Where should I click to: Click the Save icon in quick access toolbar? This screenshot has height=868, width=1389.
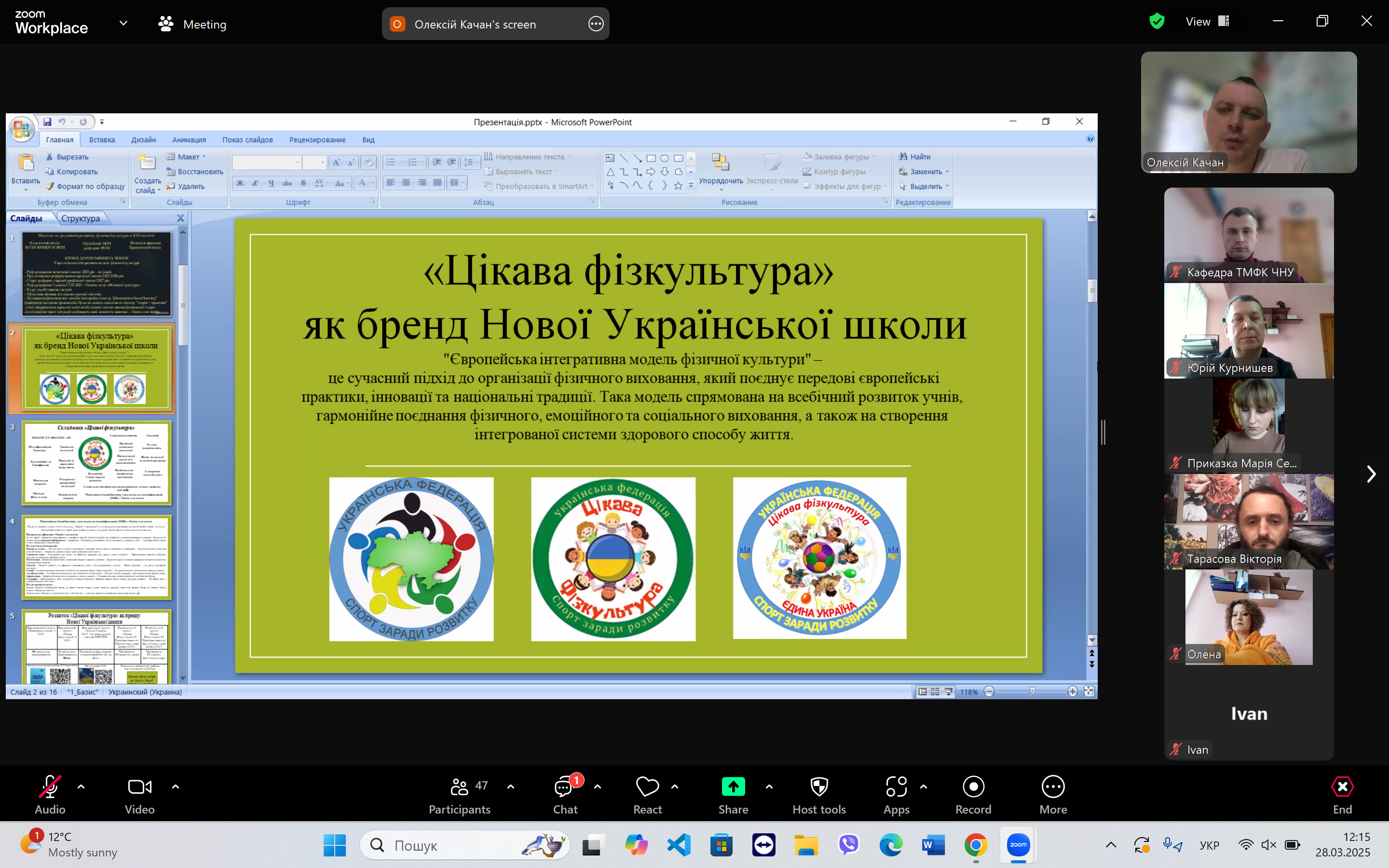pos(48,122)
